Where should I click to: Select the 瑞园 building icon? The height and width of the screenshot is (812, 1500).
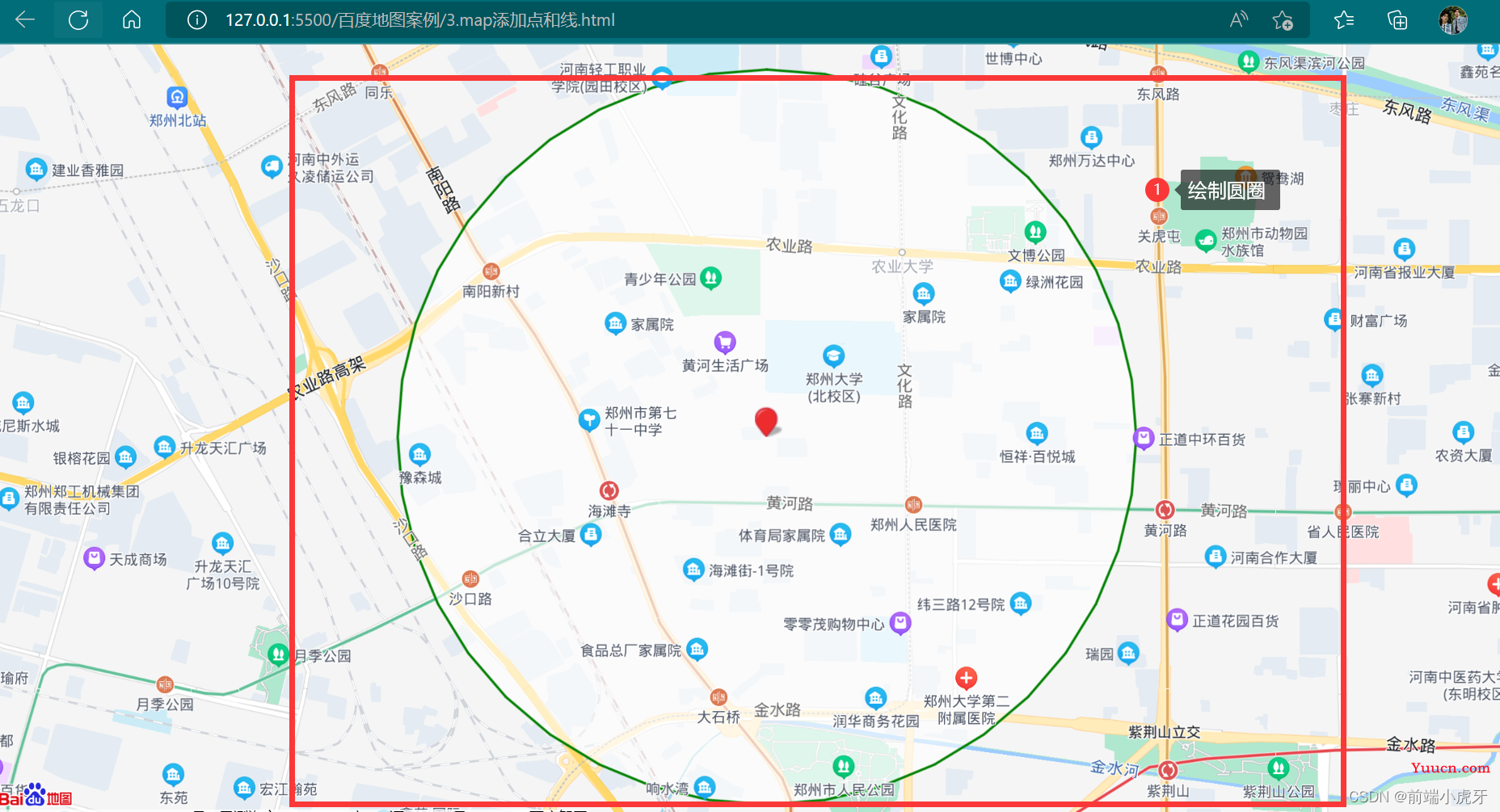(1128, 653)
